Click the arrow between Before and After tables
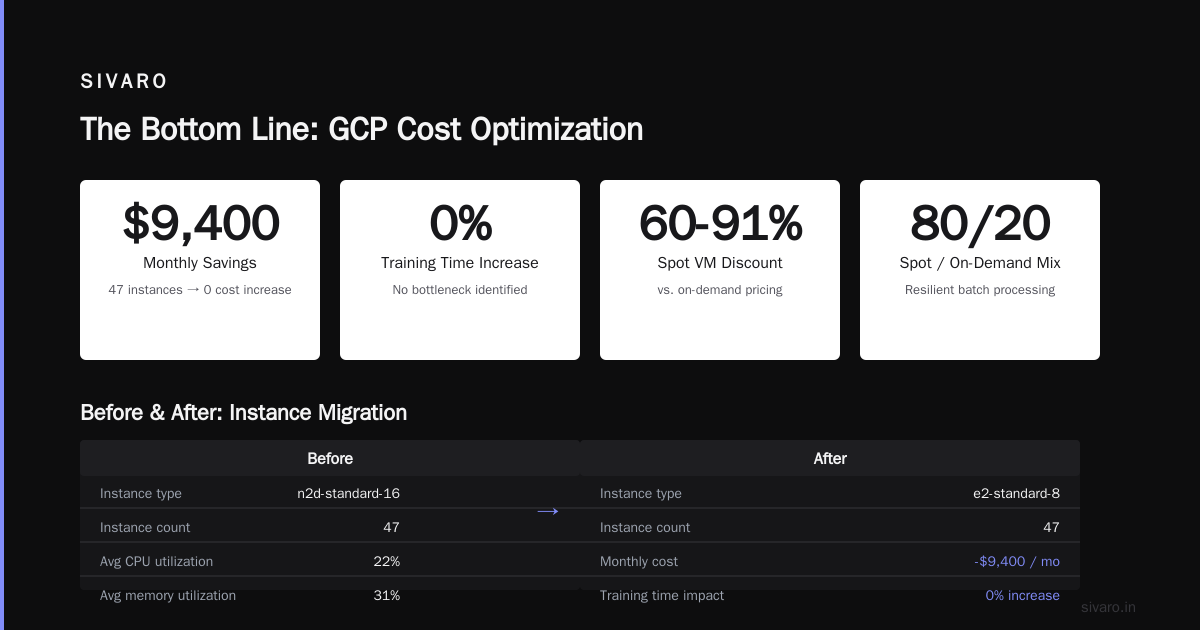This screenshot has width=1200, height=630. click(548, 511)
